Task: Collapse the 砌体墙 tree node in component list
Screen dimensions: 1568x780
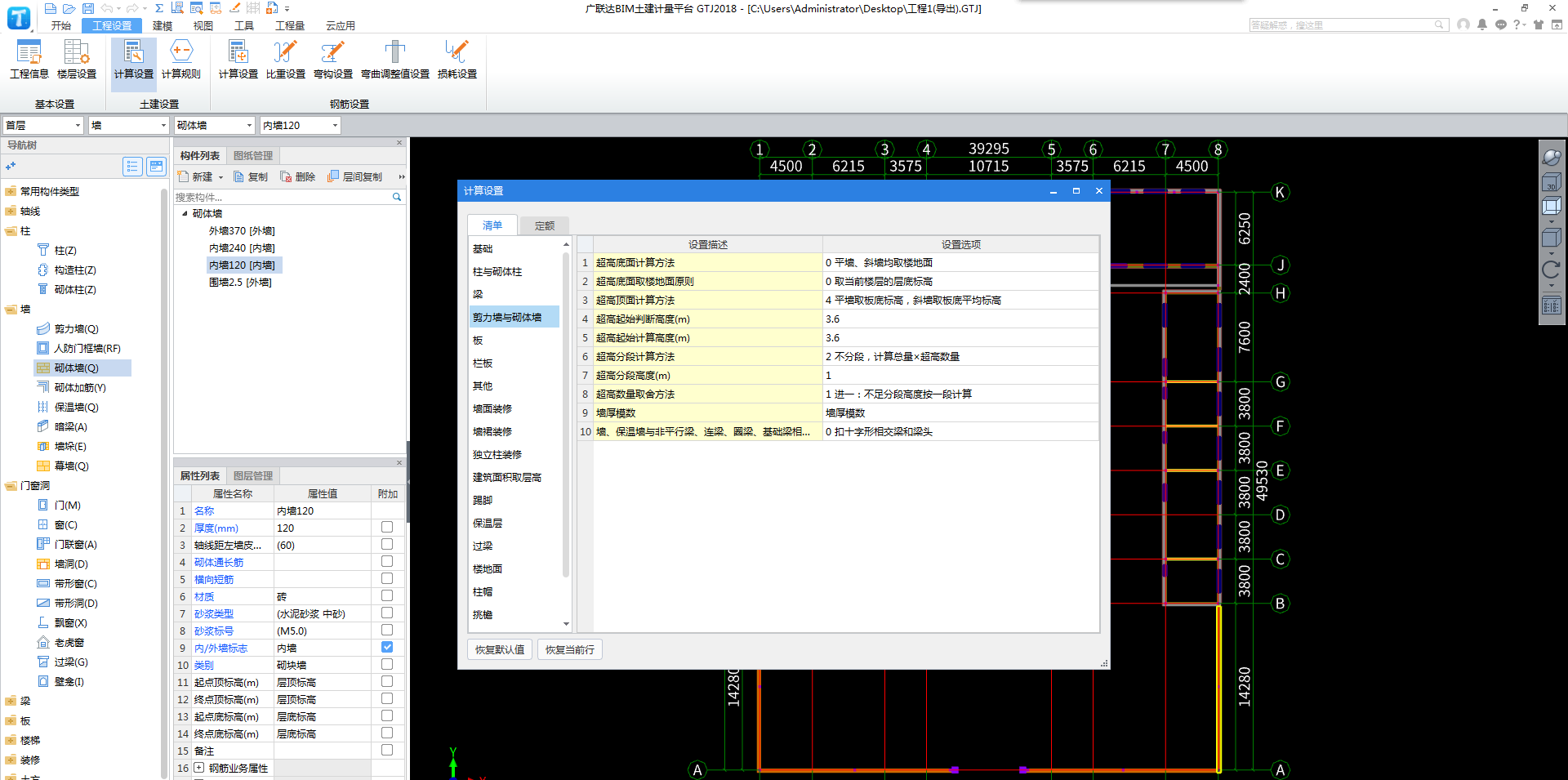Action: [185, 213]
